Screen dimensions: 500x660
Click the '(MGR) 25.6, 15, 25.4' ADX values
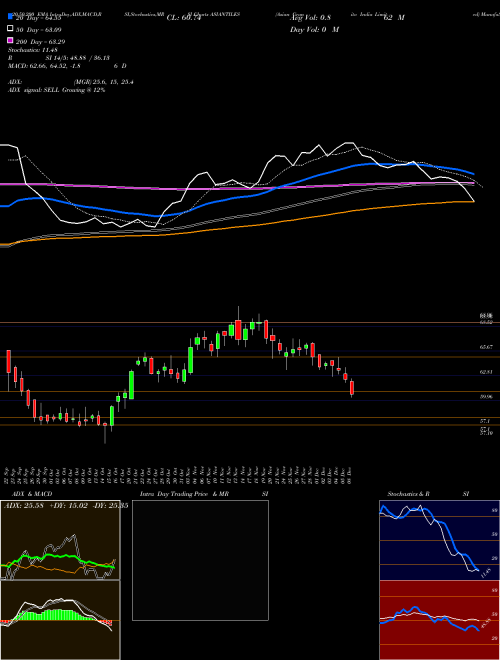[x=104, y=82]
